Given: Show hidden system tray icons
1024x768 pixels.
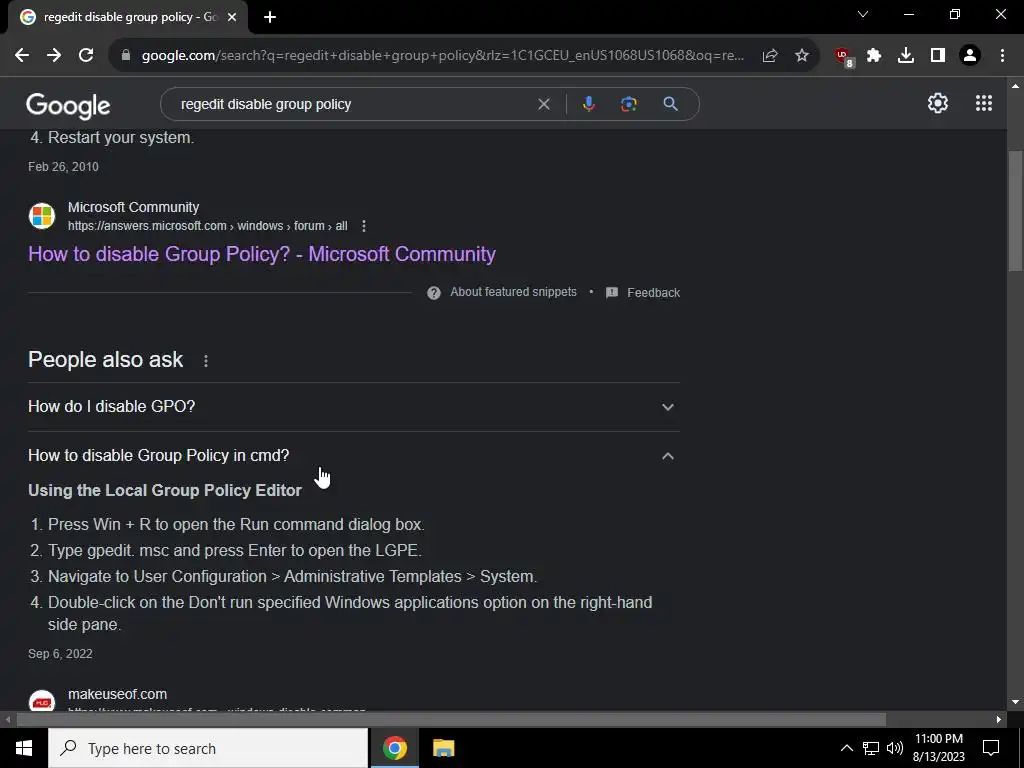Looking at the screenshot, I should (x=846, y=748).
